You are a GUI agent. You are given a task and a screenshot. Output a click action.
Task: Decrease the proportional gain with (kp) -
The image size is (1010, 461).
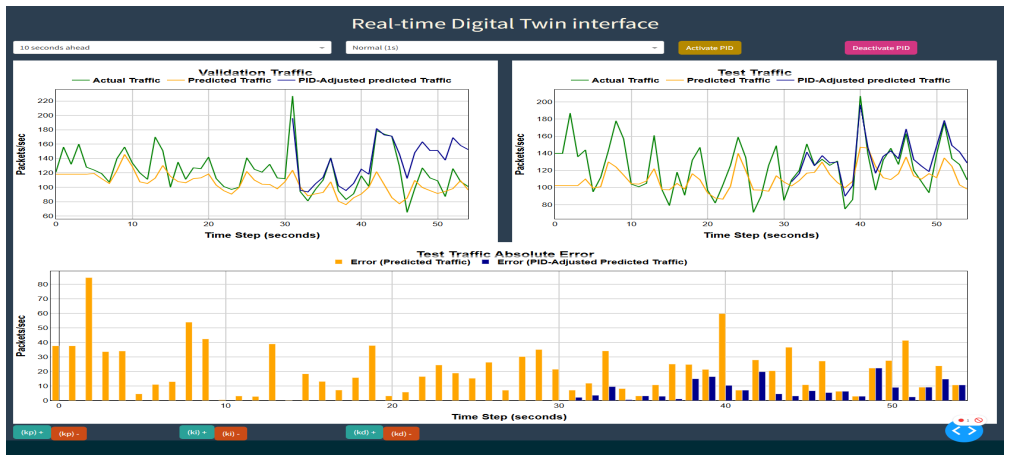(69, 434)
